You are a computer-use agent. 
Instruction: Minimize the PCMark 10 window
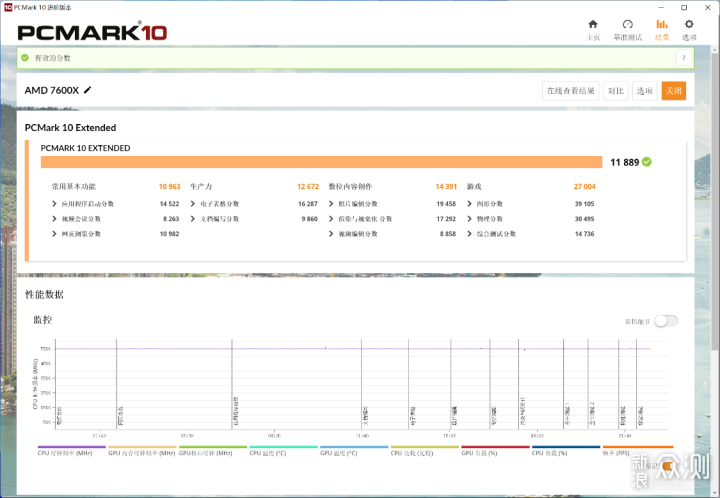tap(661, 7)
